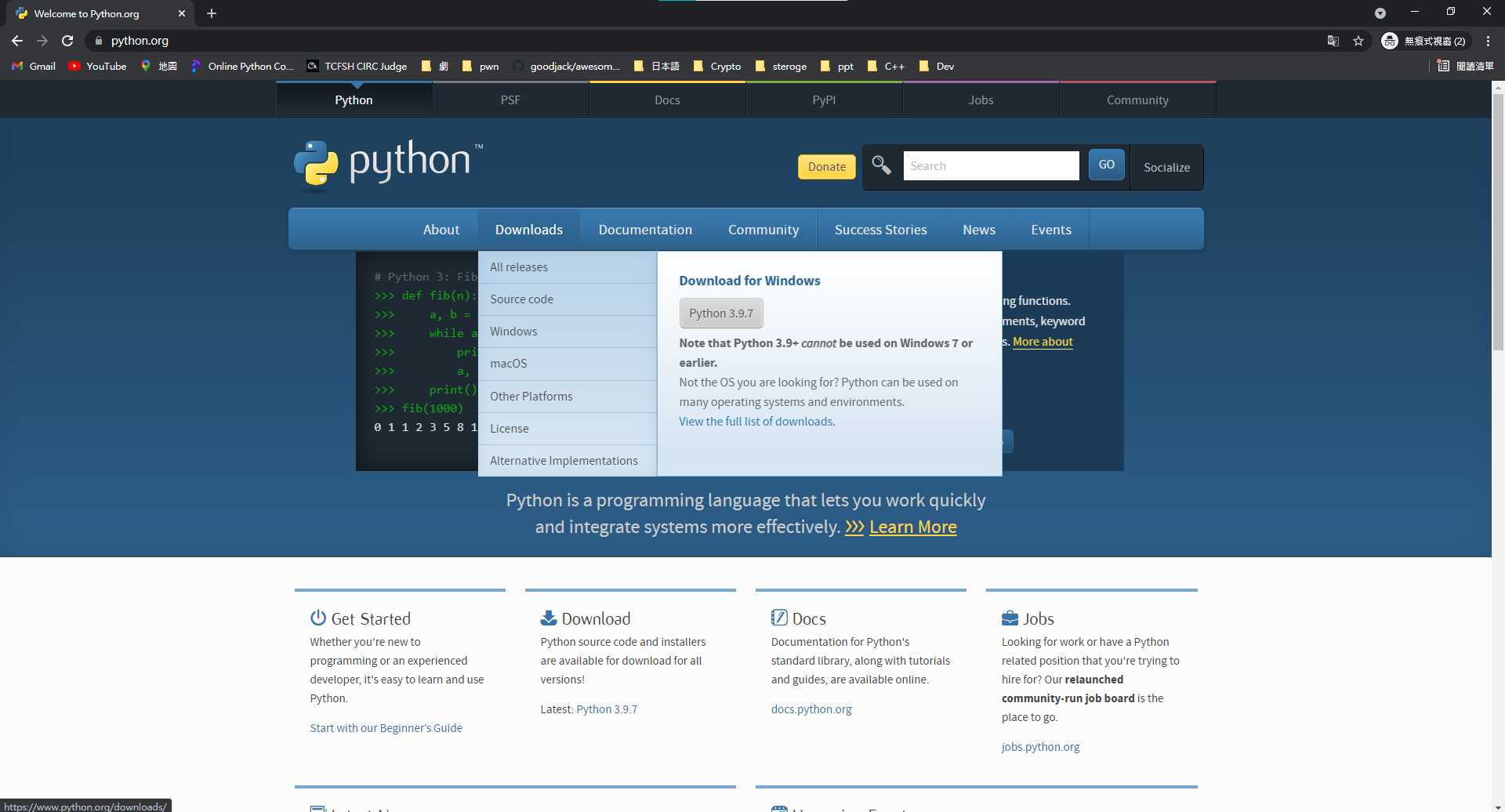Choose macOS in Downloads menu

click(568, 364)
